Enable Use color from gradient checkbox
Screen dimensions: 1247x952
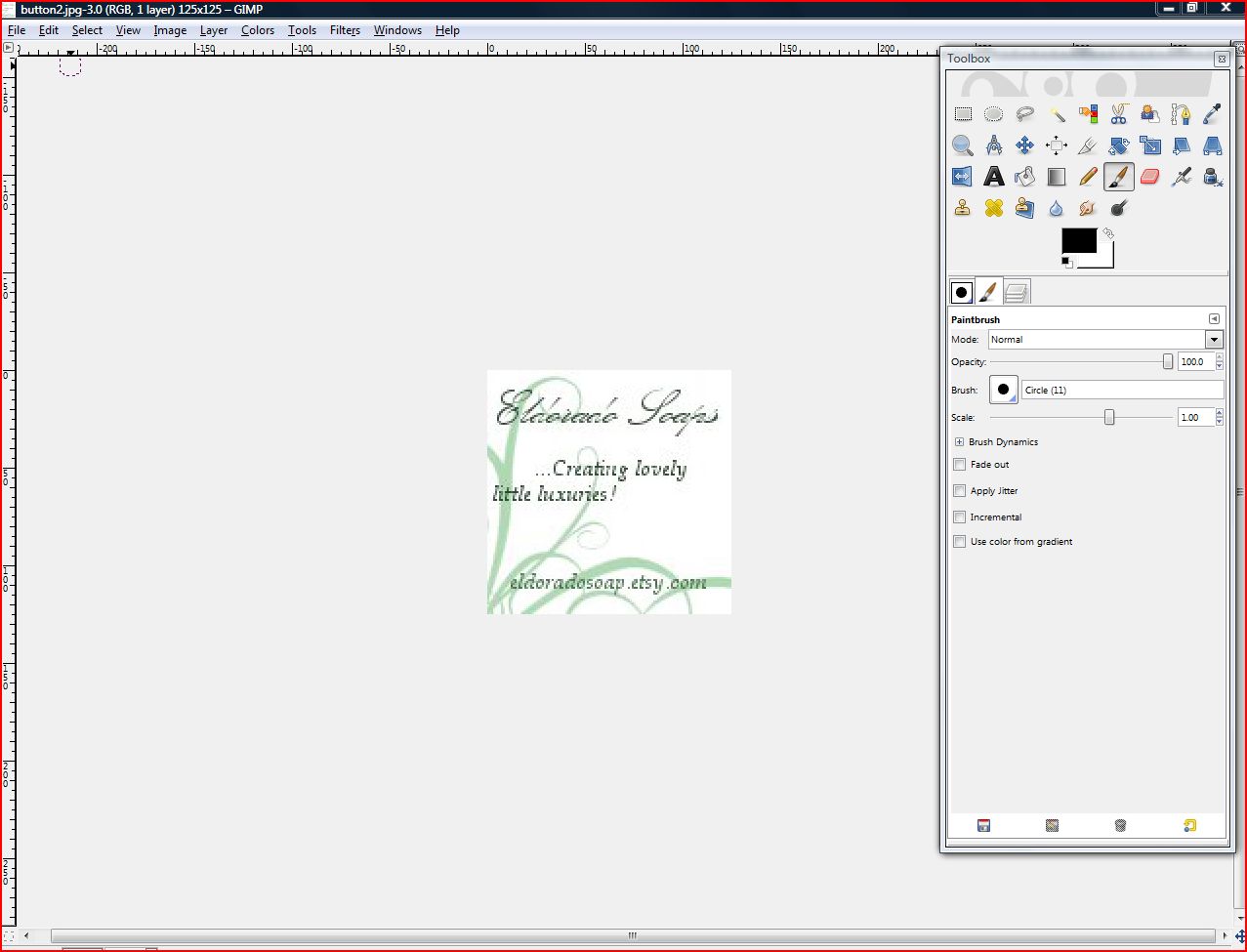pyautogui.click(x=959, y=542)
